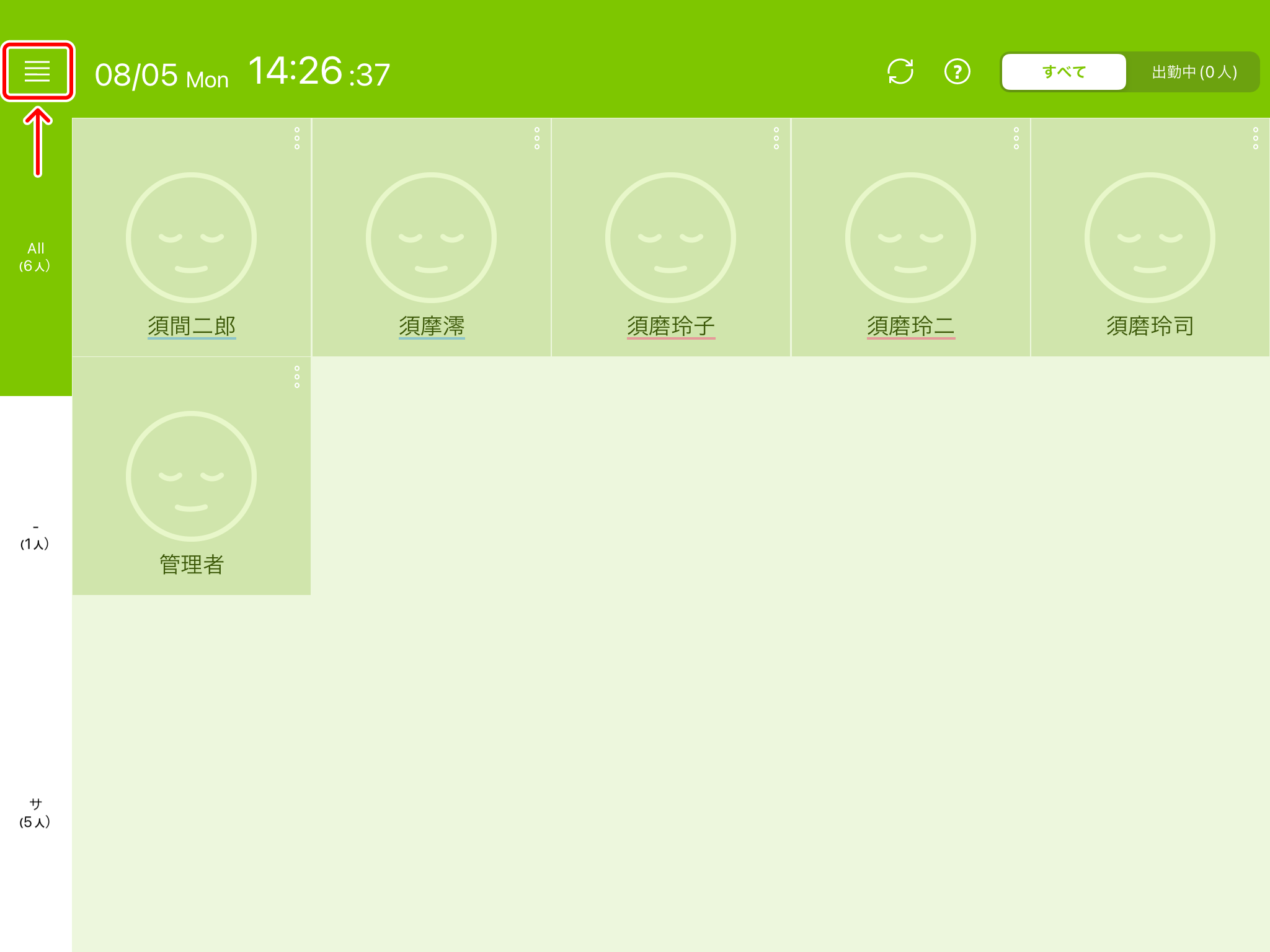Enable the すべて filter
The height and width of the screenshot is (952, 1270).
tap(1063, 71)
